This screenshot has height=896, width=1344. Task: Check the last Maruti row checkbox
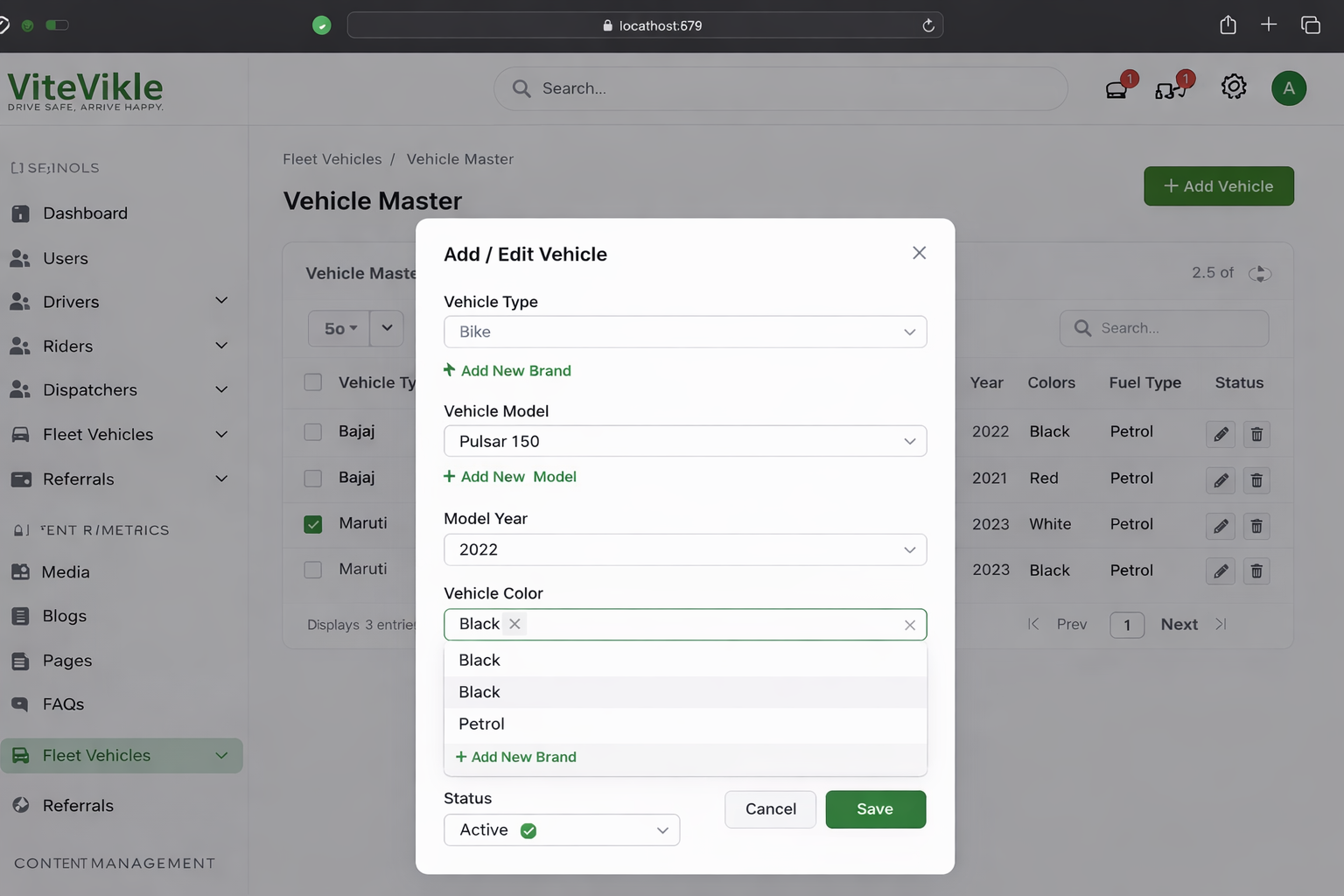[x=312, y=570]
